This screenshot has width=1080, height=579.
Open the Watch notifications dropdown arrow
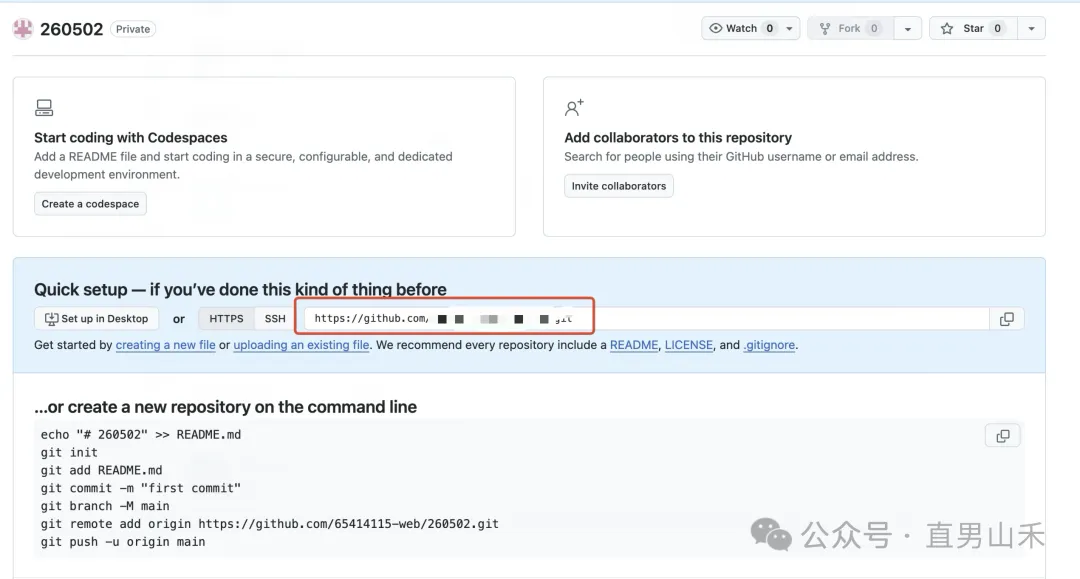pyautogui.click(x=789, y=28)
